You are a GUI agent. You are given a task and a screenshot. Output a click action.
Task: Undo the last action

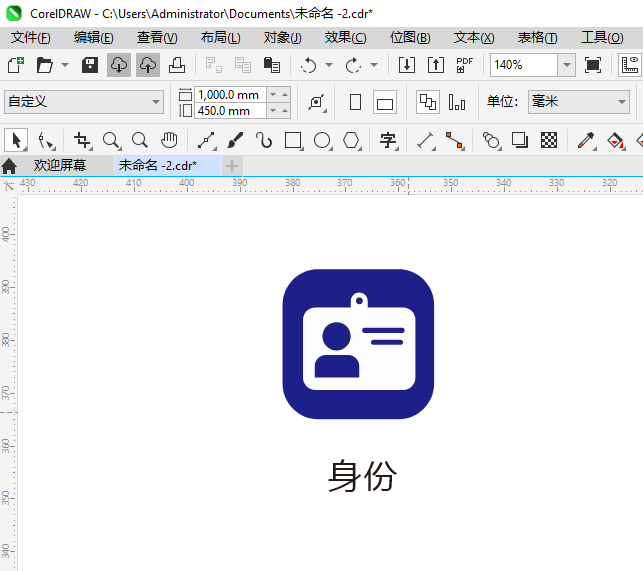pyautogui.click(x=308, y=65)
